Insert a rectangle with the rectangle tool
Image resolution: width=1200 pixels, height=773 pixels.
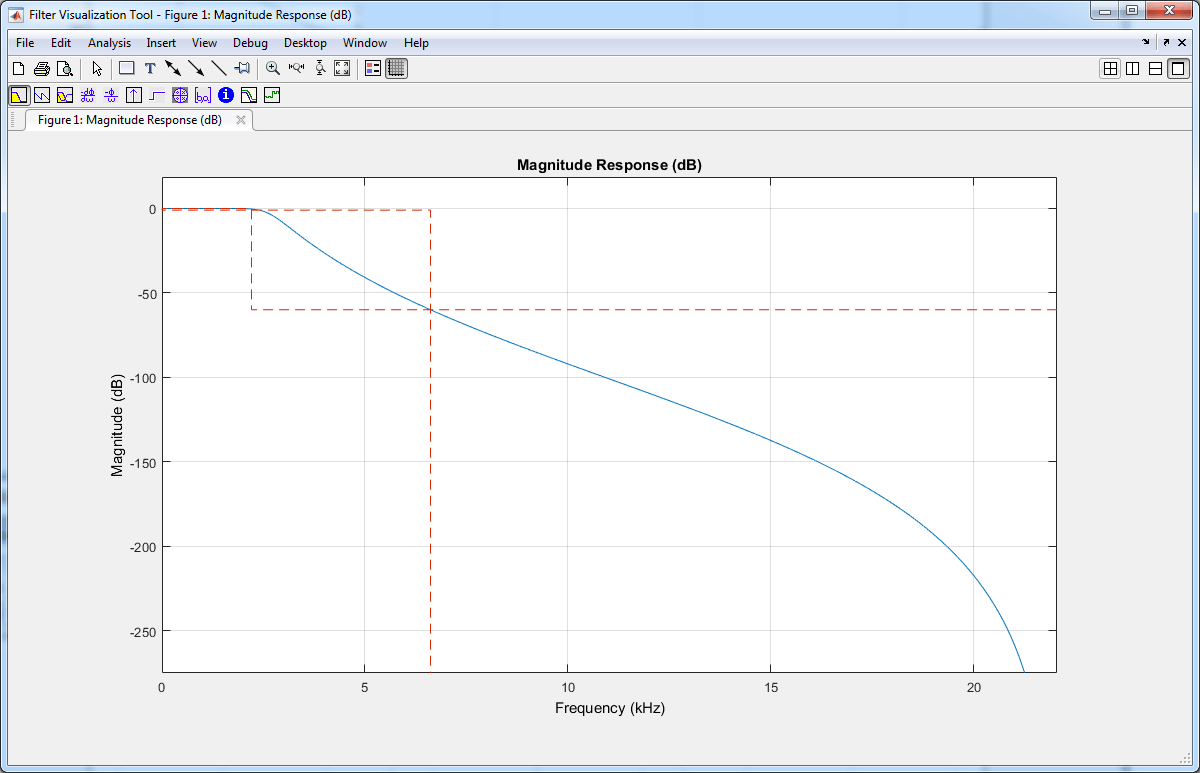[x=127, y=69]
